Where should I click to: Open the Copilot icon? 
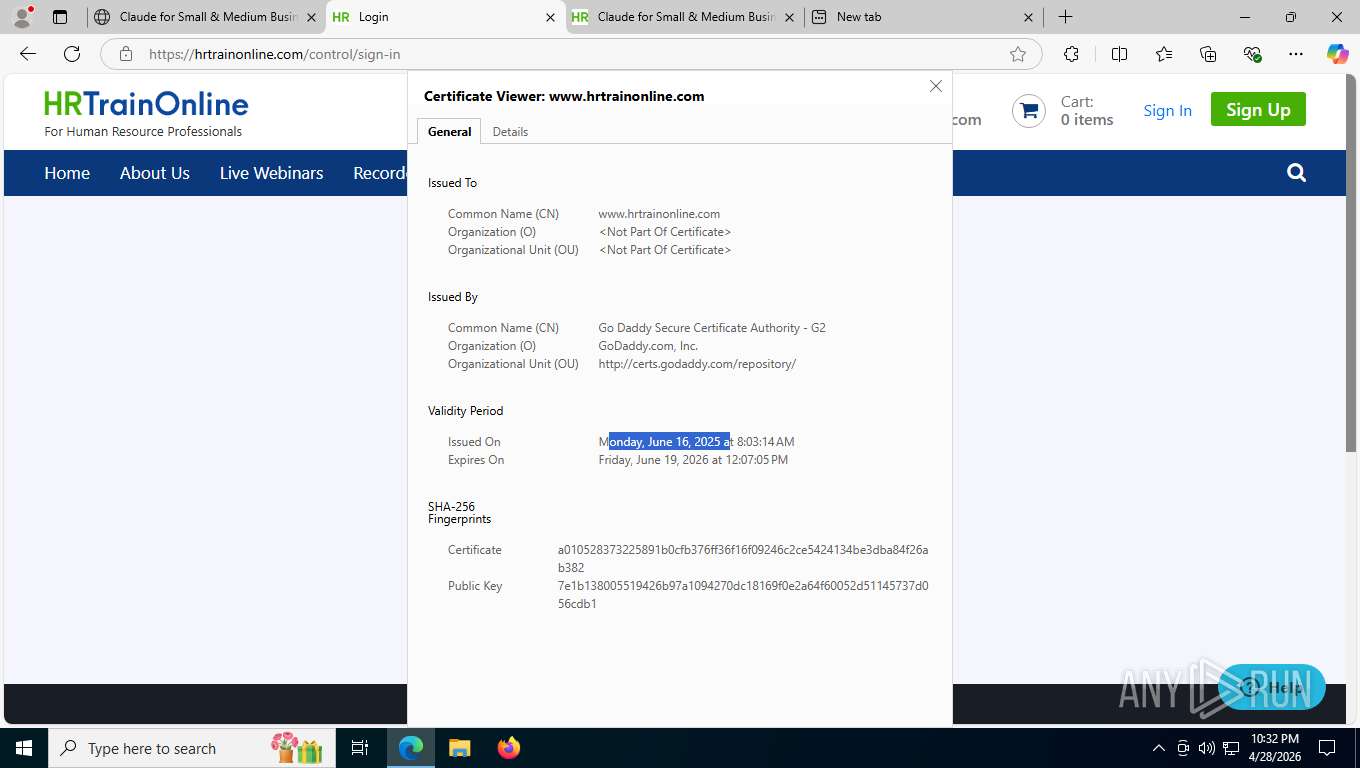[1337, 54]
